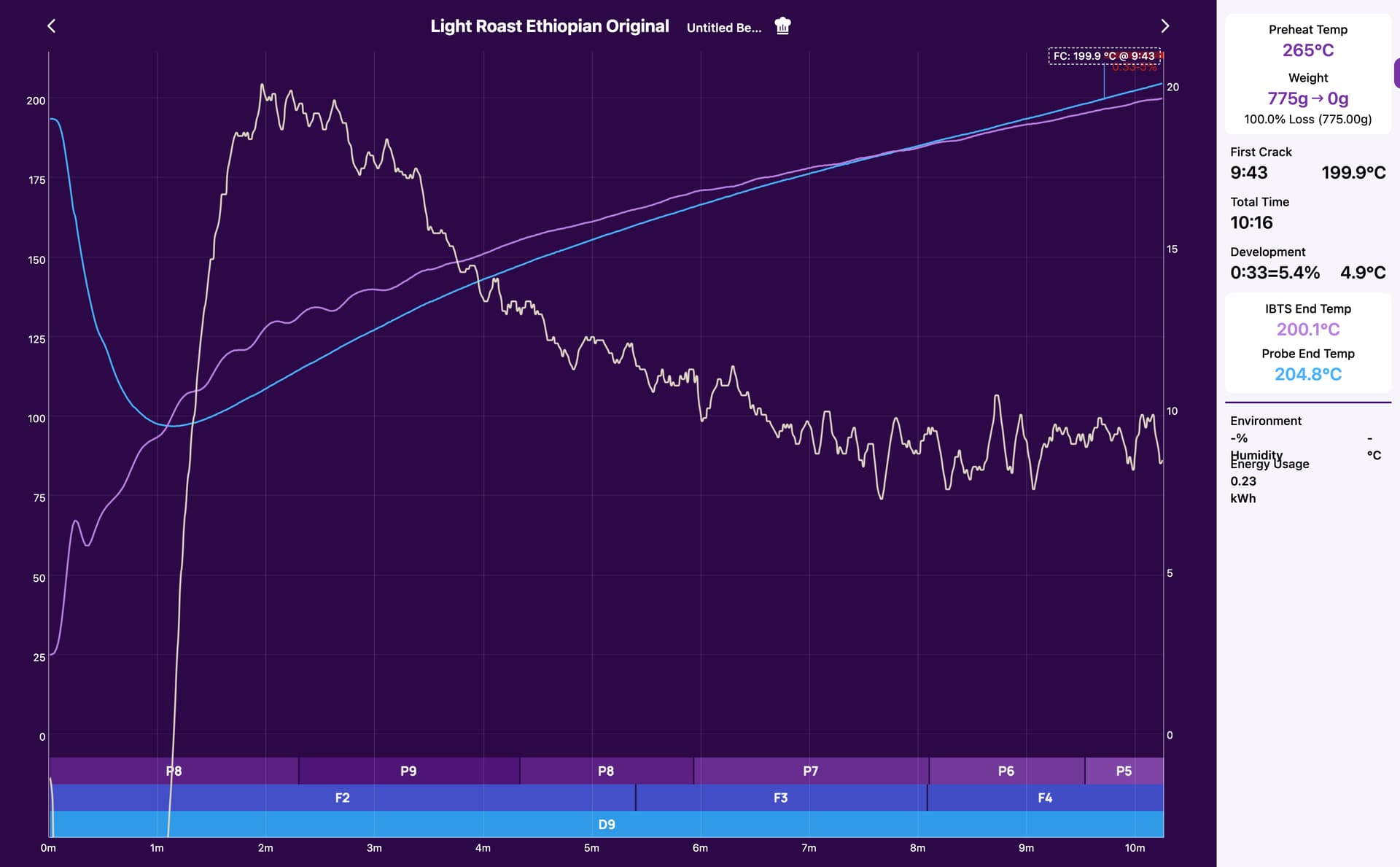1400x867 pixels.
Task: Click the weight 775g → 0g value
Action: pos(1308,98)
